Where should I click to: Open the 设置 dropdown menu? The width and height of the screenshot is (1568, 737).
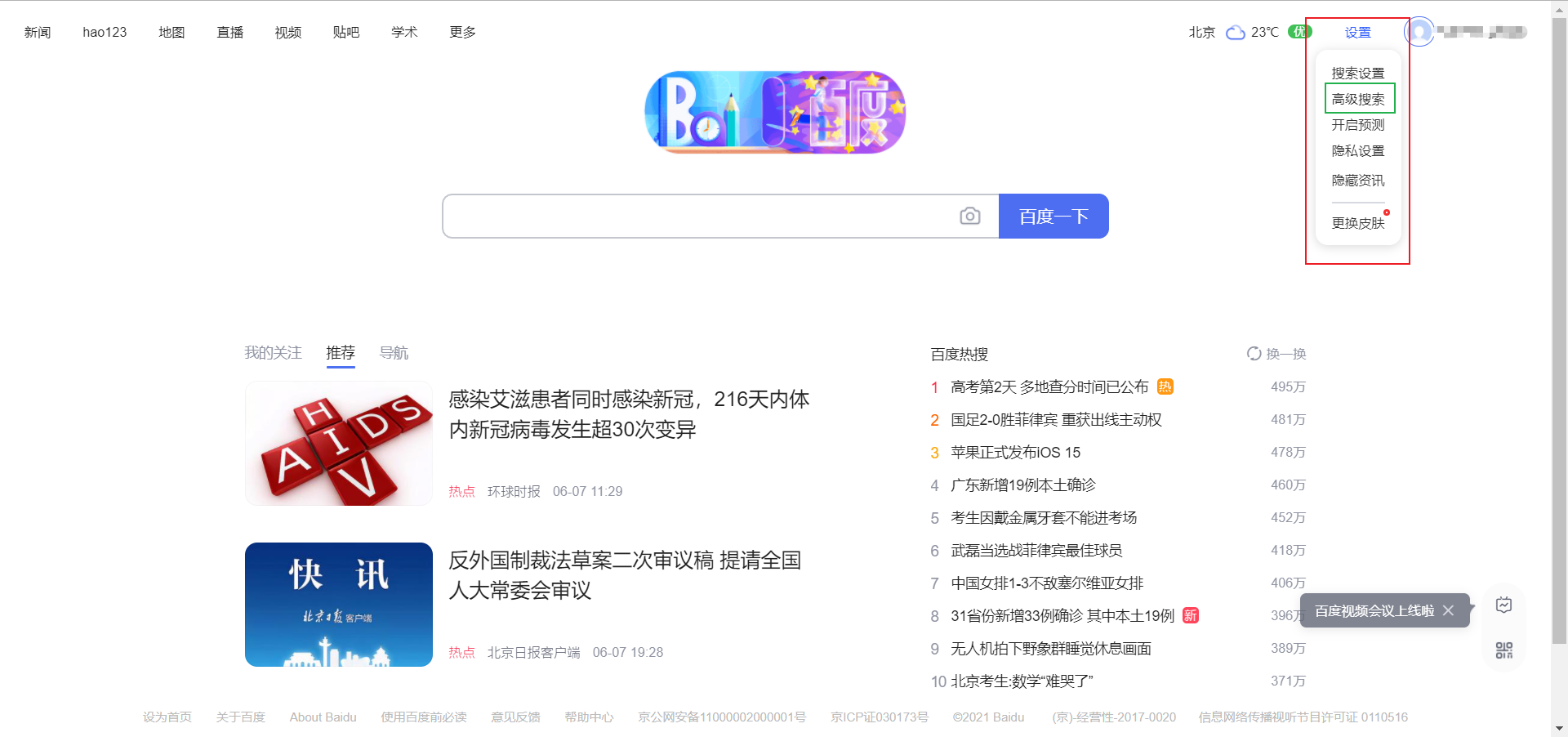1357,33
